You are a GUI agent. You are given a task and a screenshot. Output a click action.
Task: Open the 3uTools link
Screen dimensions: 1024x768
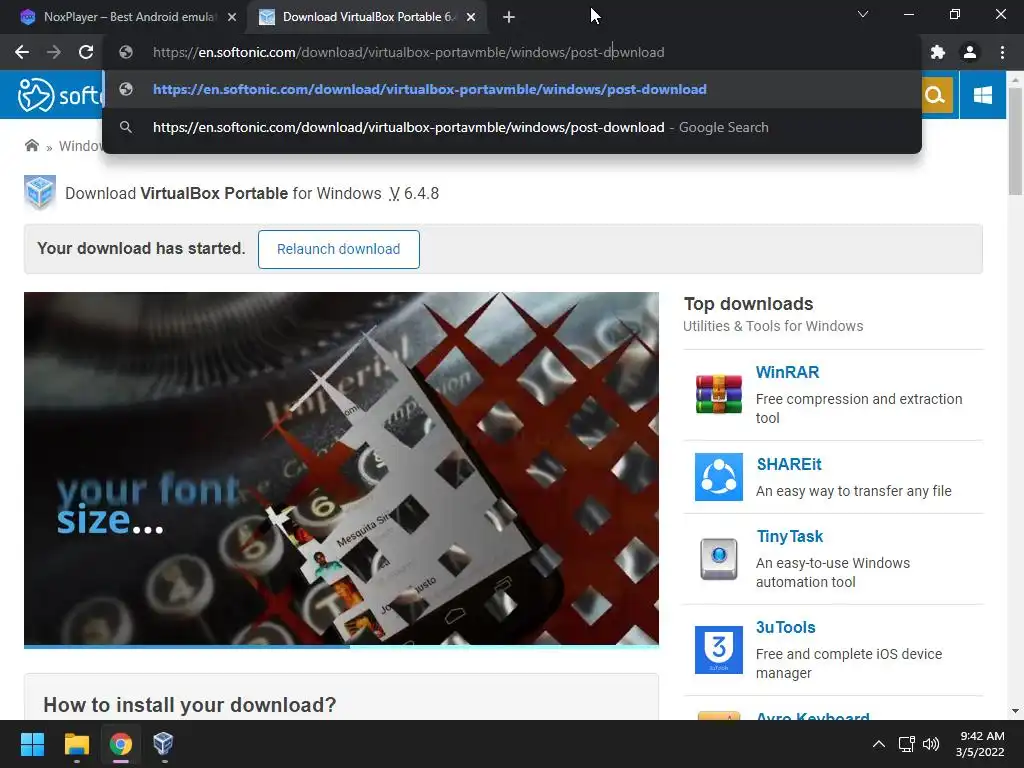(786, 627)
